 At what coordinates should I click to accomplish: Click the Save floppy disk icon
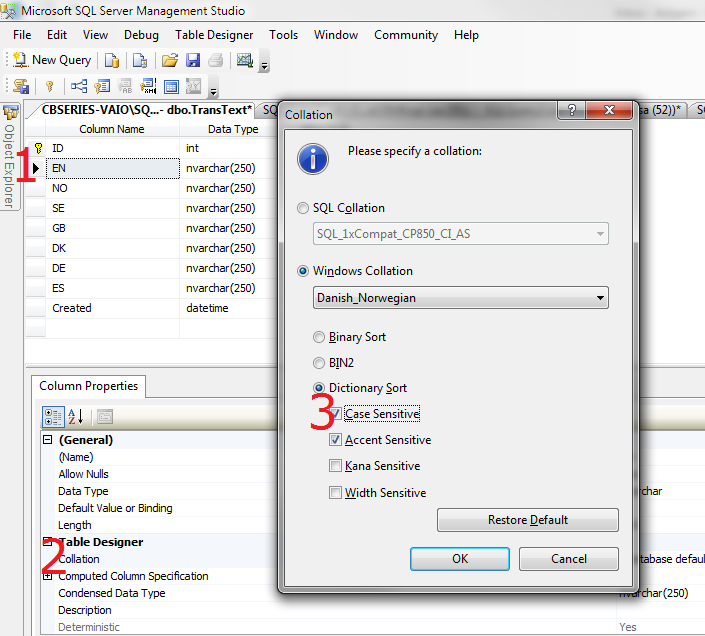pos(193,60)
